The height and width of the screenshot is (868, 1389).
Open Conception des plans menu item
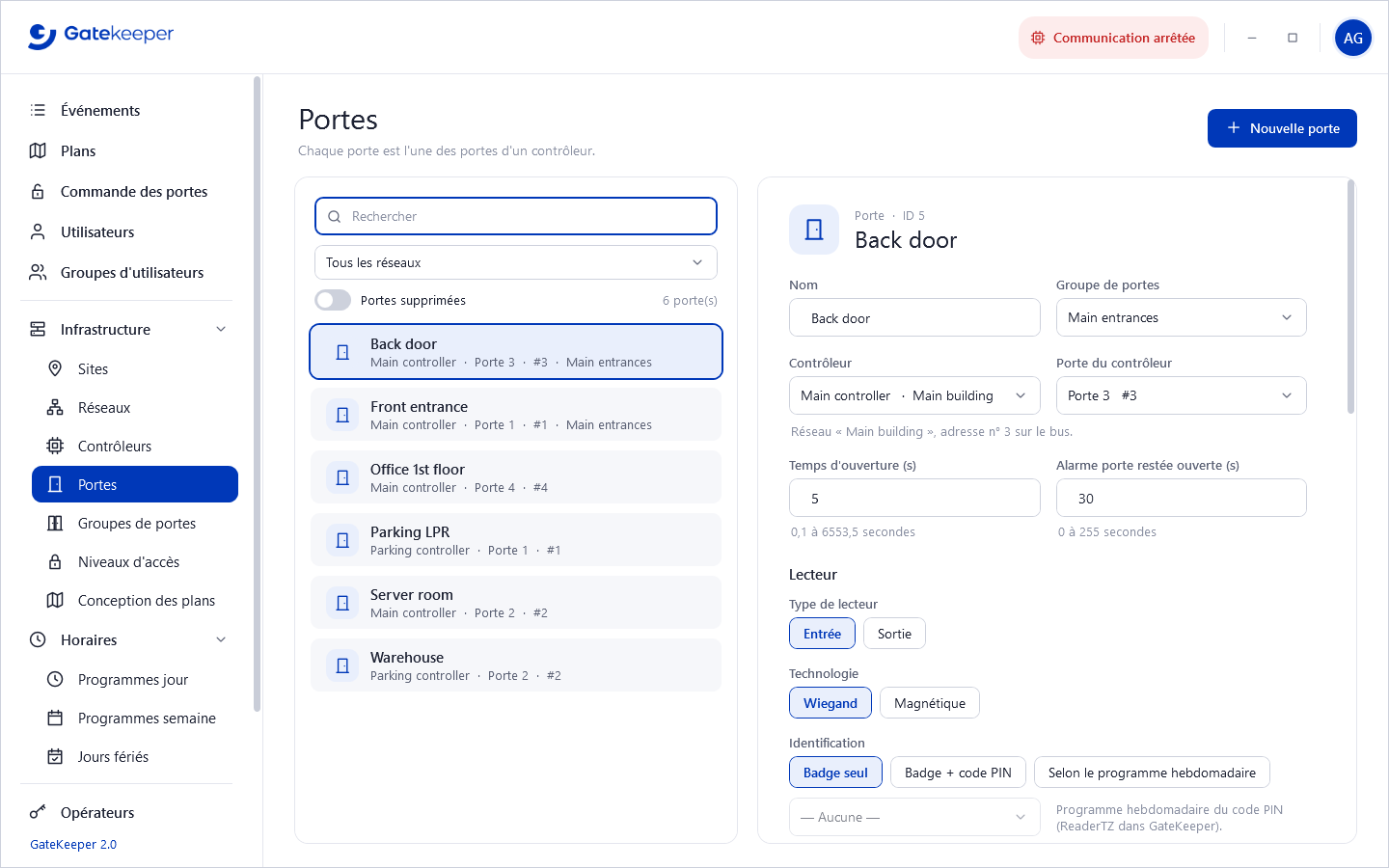click(x=135, y=600)
